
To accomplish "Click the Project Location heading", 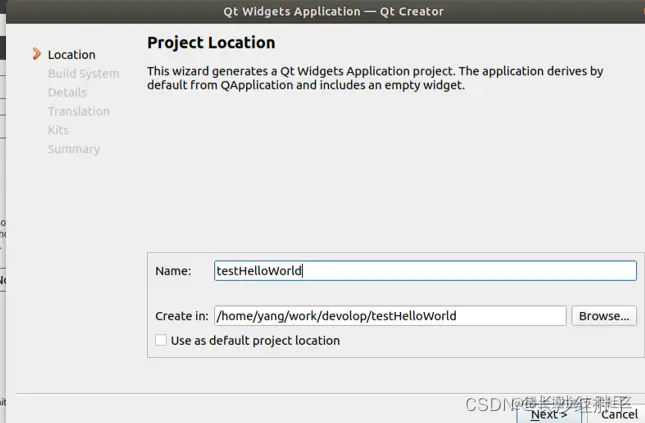I will [211, 43].
